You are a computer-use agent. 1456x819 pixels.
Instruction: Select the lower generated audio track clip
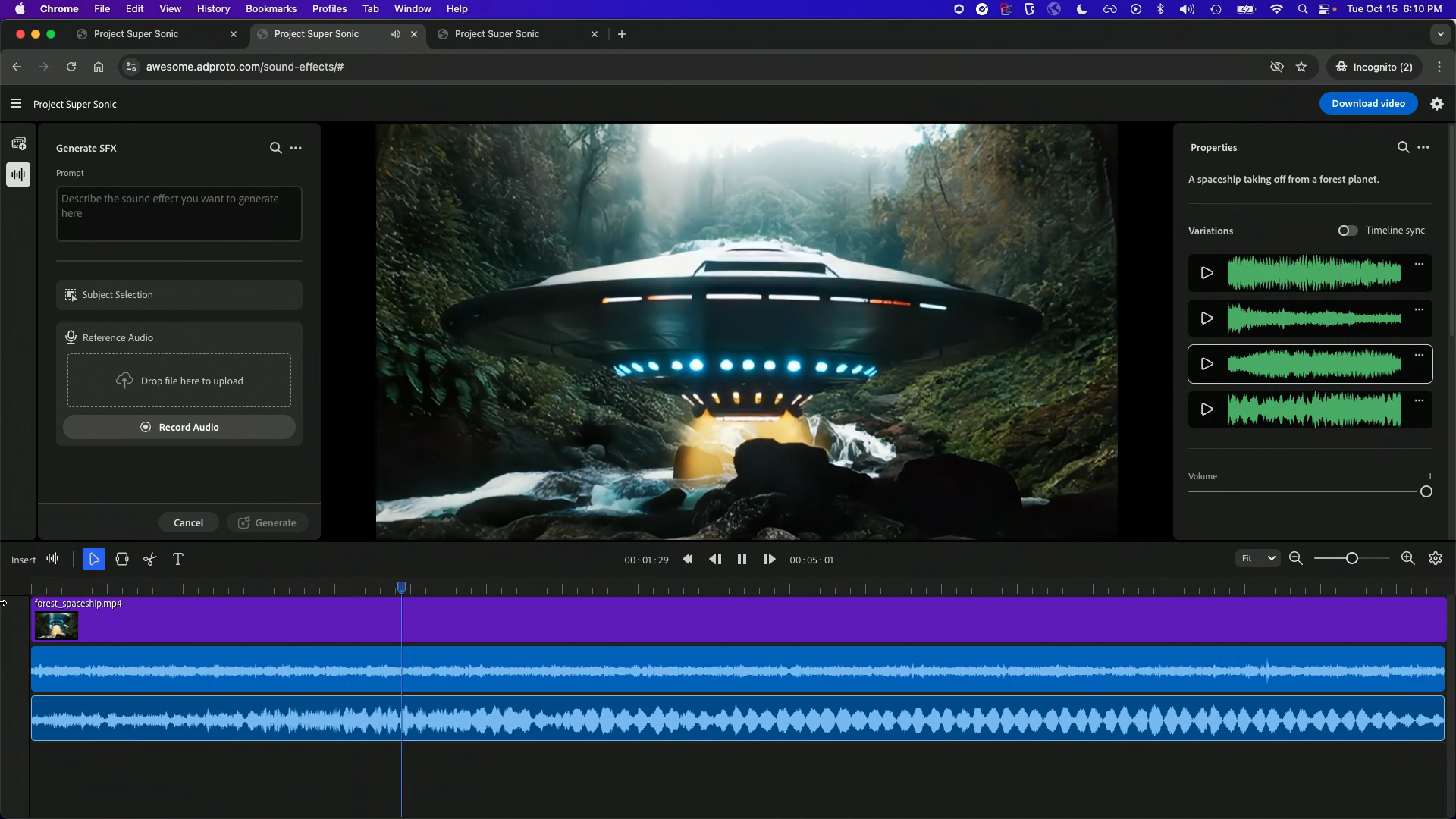tap(737, 718)
